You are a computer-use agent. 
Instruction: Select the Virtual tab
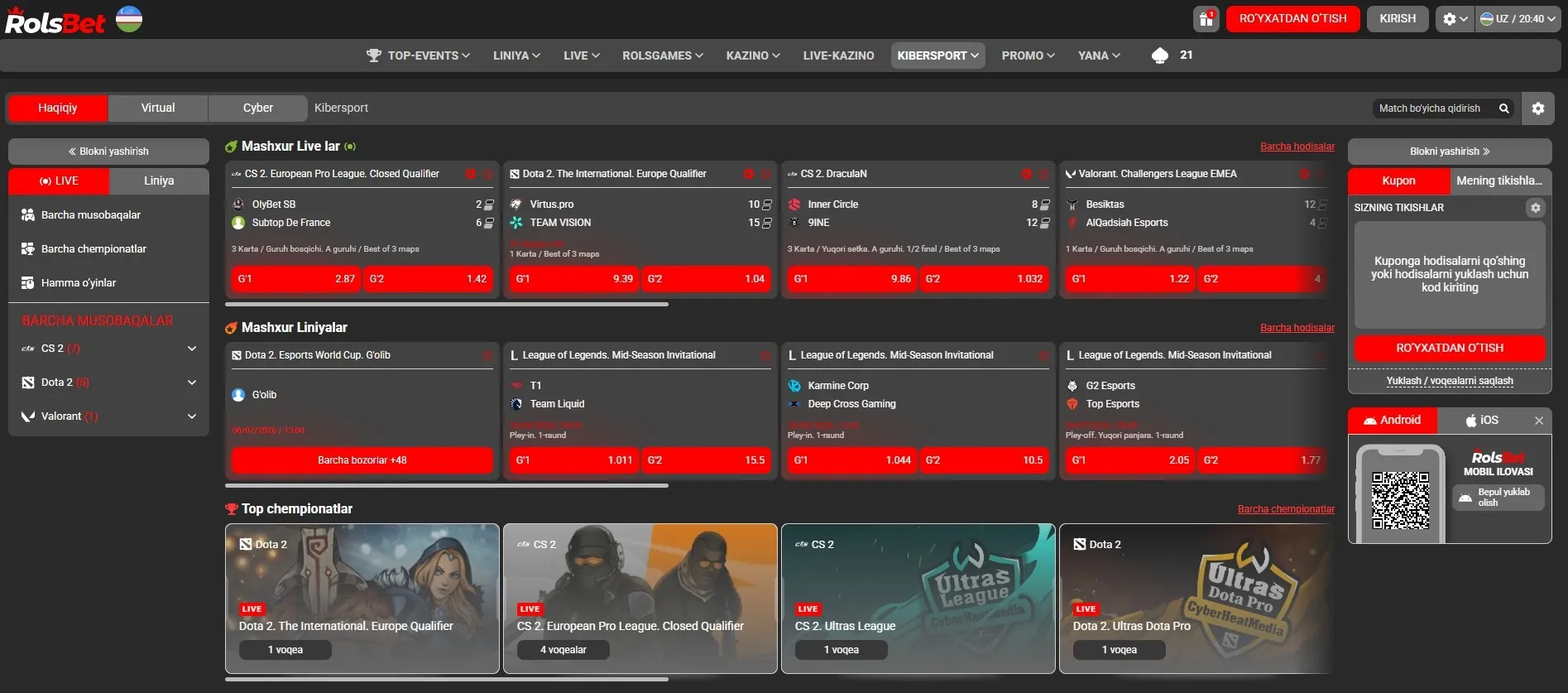[x=158, y=108]
